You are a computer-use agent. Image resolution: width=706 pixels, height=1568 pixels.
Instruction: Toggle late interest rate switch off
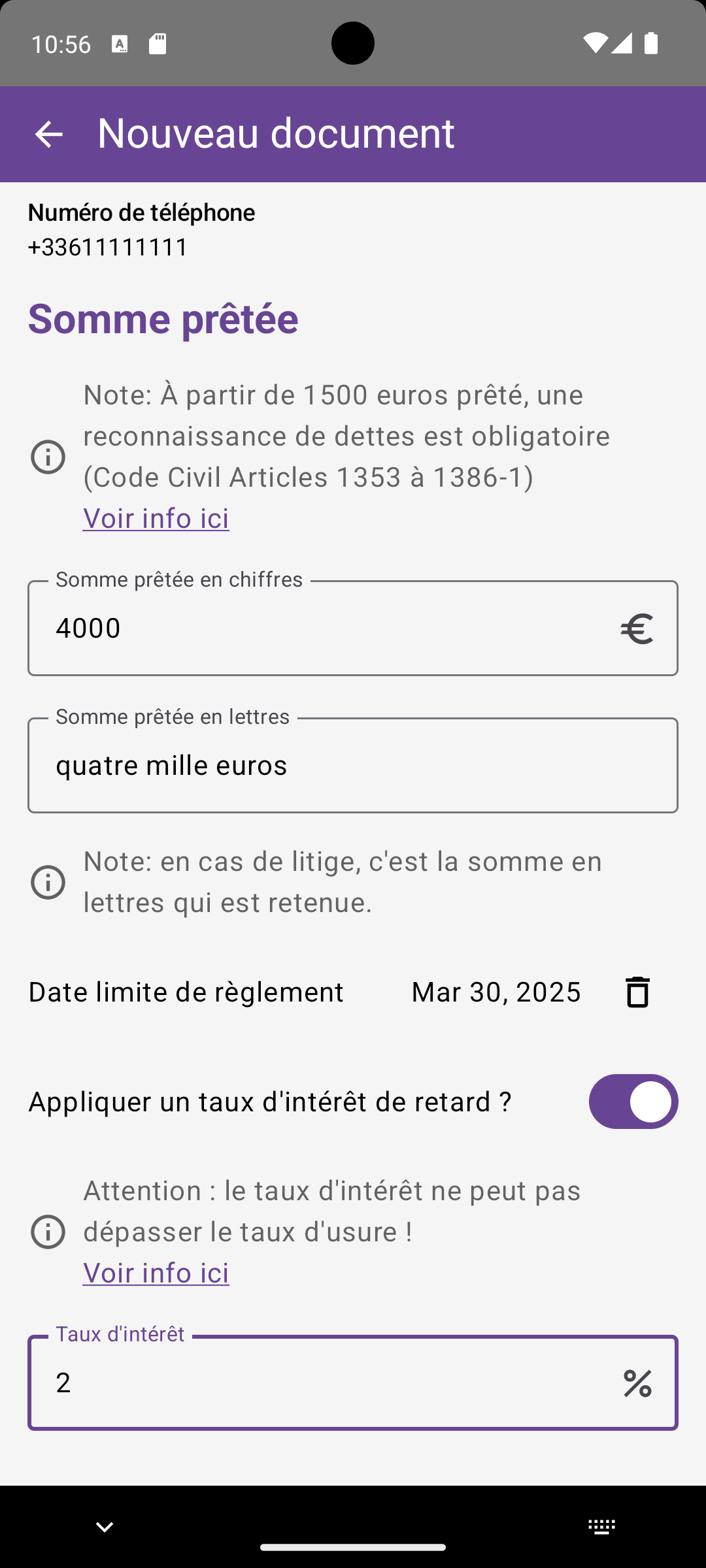pos(633,1102)
